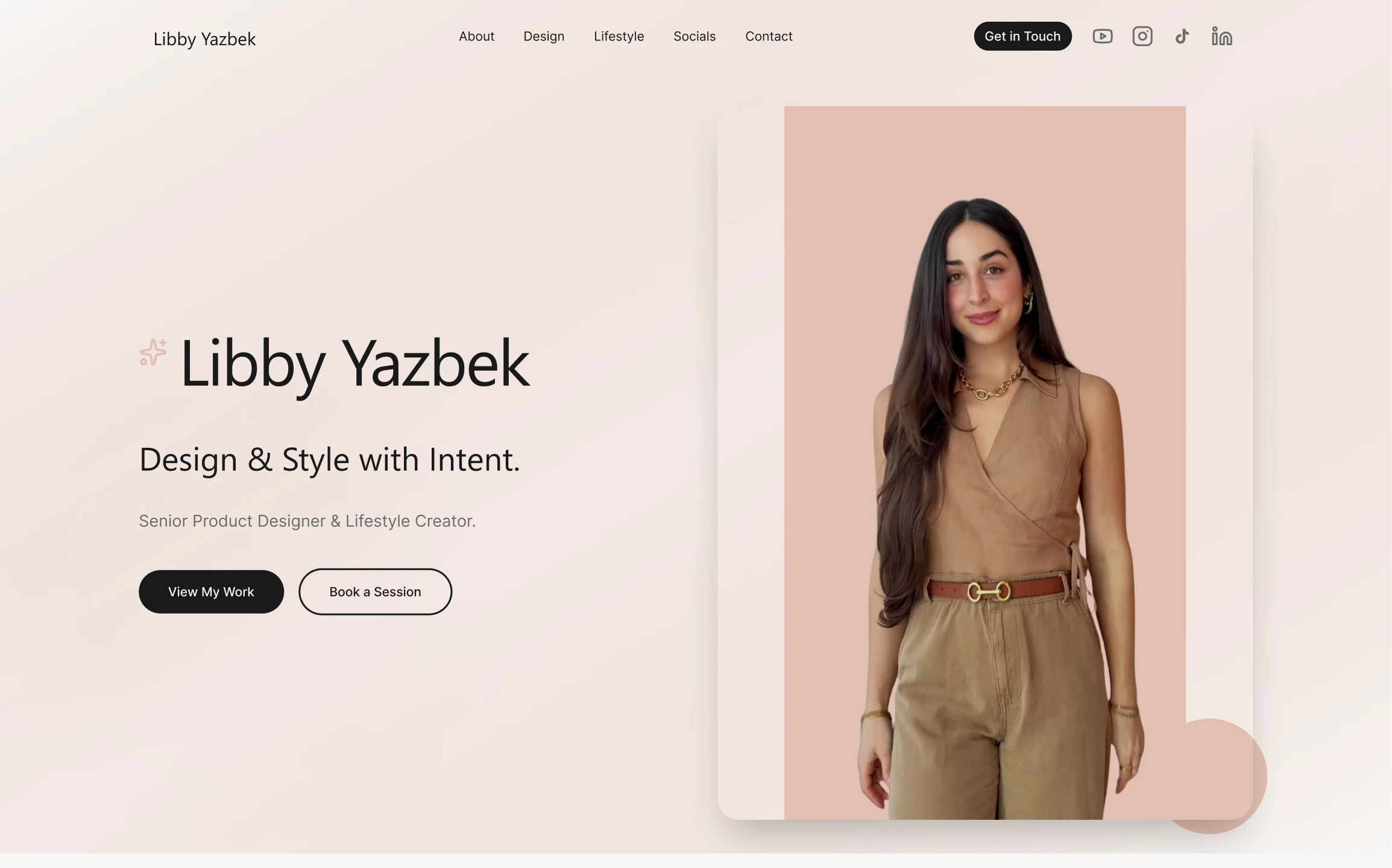Open the Design nav item

click(x=544, y=36)
